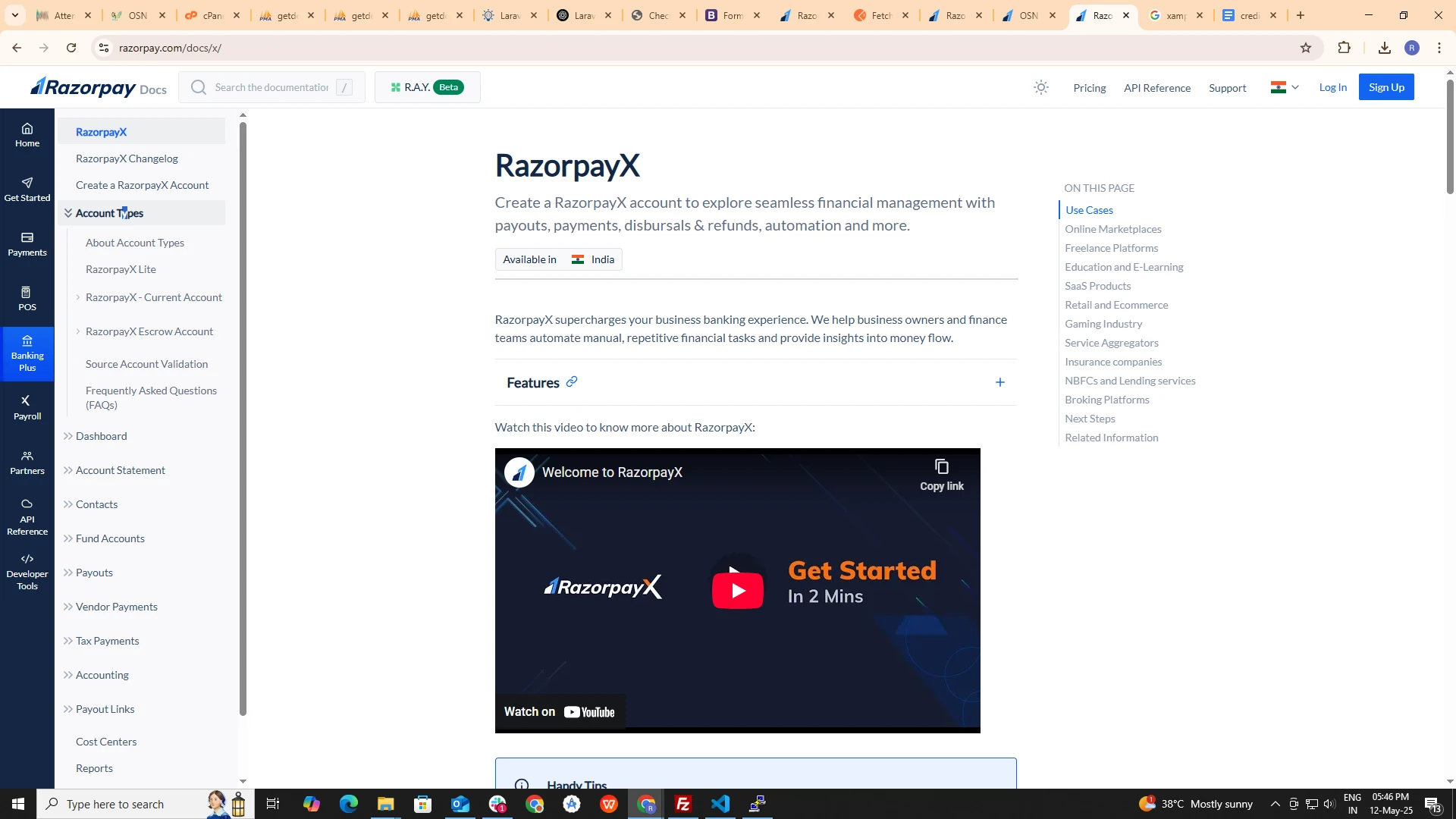This screenshot has height=819, width=1456.
Task: Open the Payroll sidebar section
Action: (x=27, y=408)
